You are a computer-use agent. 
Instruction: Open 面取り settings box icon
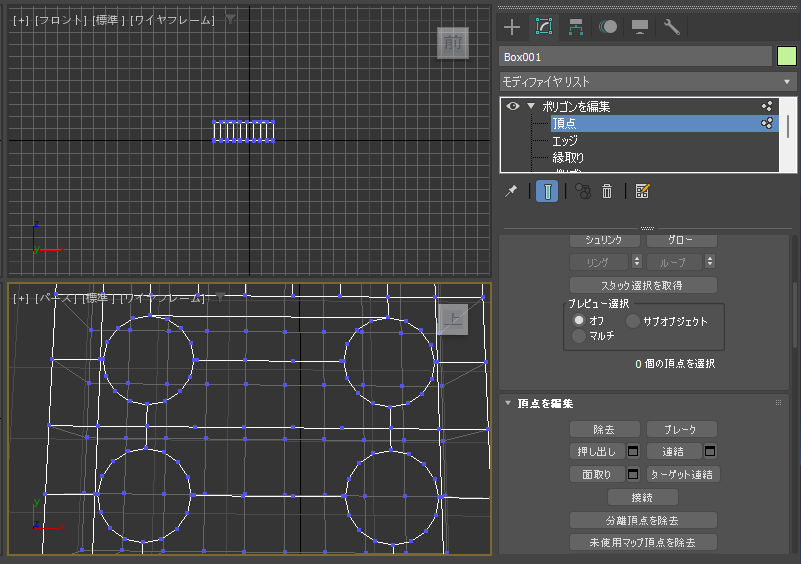click(x=633, y=474)
